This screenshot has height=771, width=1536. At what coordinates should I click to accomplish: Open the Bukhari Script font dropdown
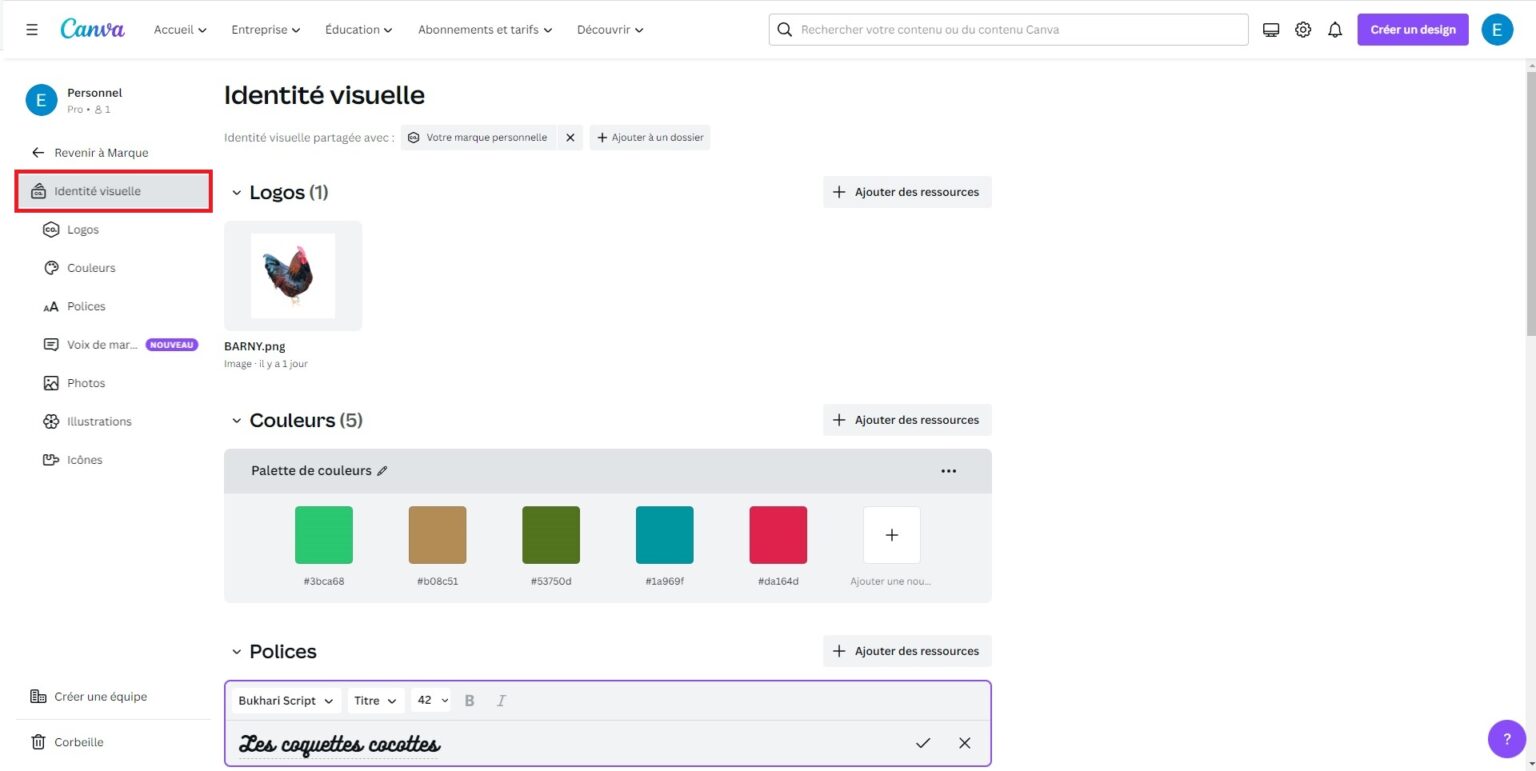(x=285, y=700)
